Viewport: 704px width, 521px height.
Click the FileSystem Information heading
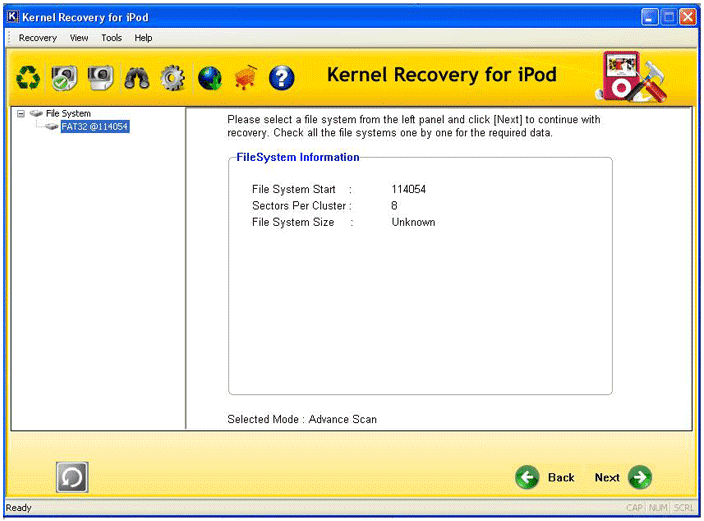click(x=298, y=157)
